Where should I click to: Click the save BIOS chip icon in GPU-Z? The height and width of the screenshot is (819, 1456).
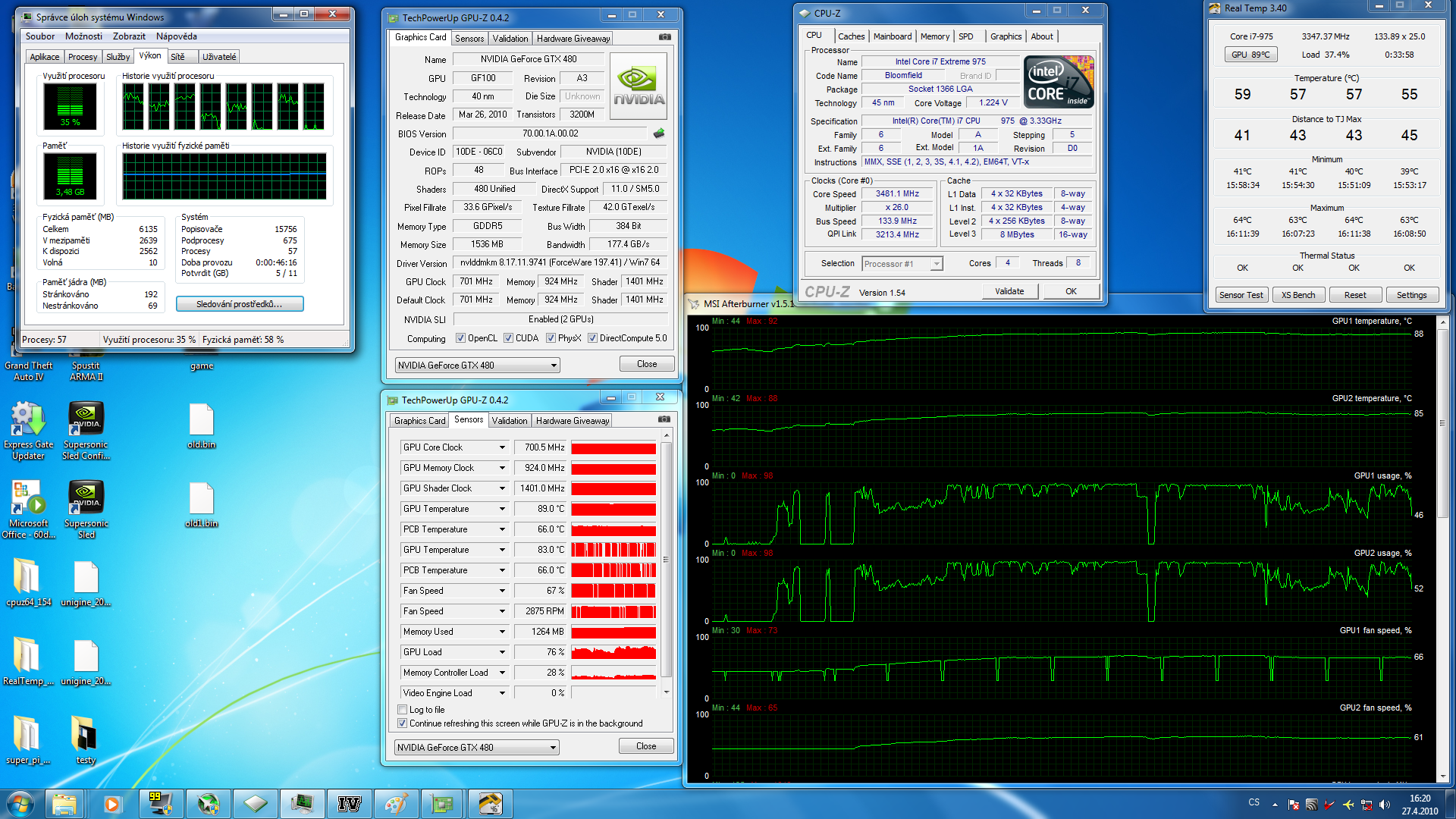(x=659, y=133)
